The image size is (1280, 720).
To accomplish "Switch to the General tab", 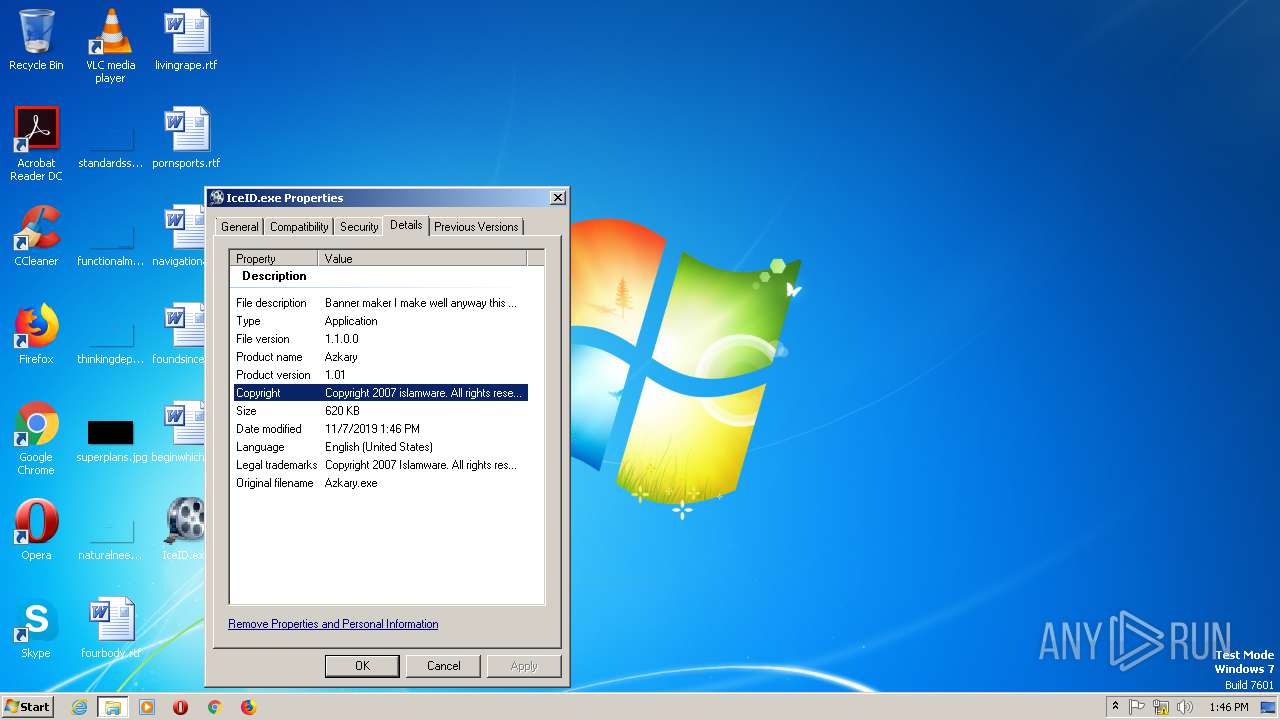I will (240, 227).
